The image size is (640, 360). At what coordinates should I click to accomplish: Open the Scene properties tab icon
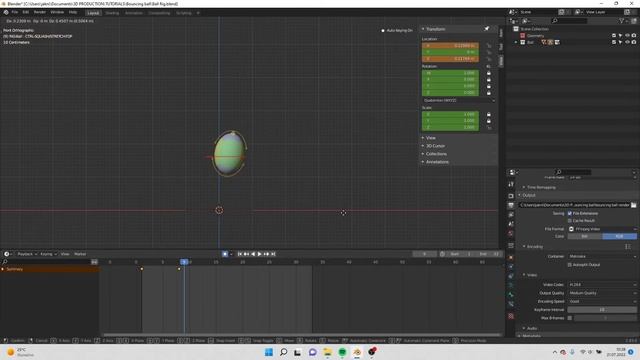click(x=511, y=224)
